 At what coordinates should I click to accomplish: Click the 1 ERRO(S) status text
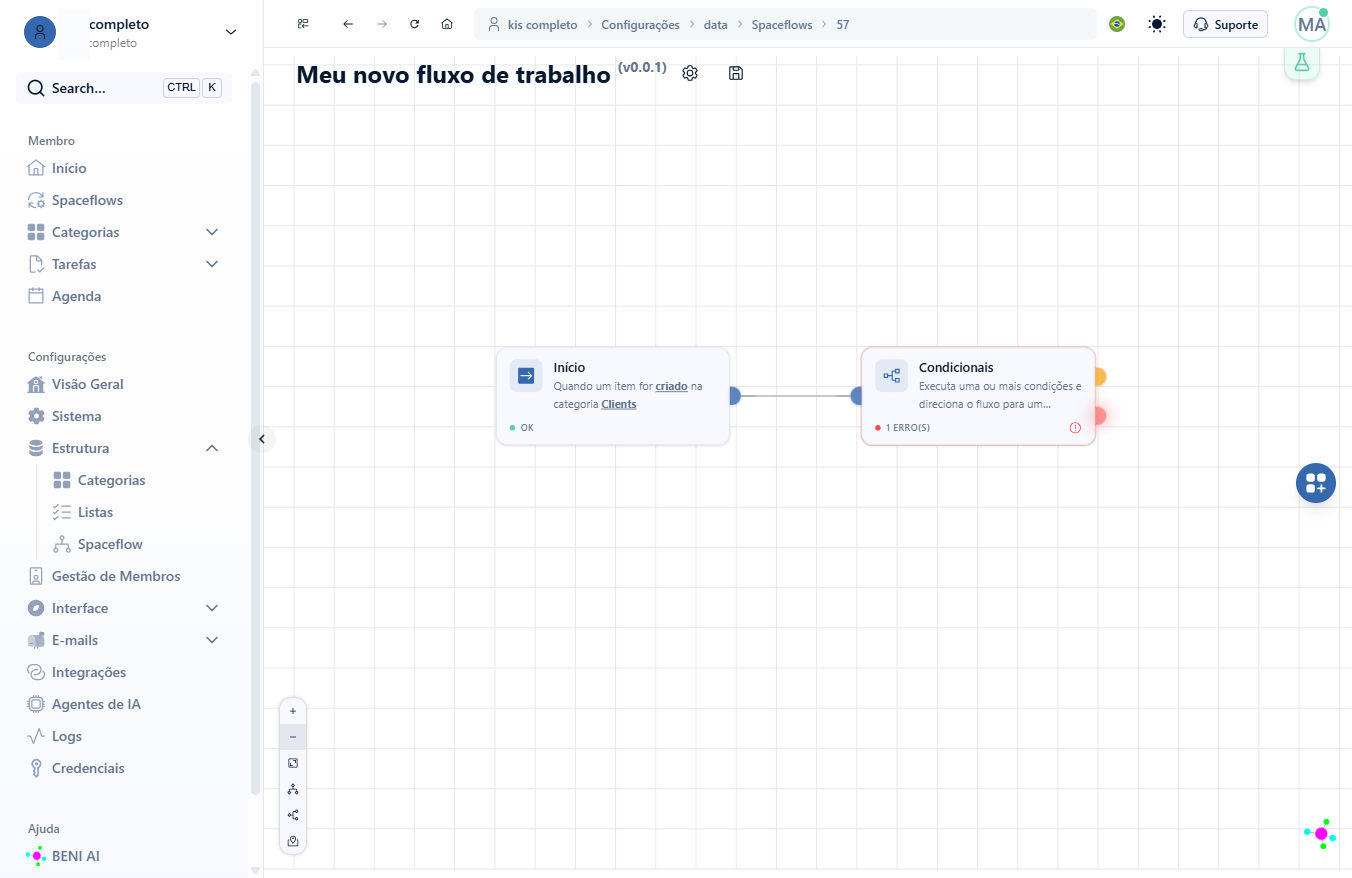(x=908, y=428)
